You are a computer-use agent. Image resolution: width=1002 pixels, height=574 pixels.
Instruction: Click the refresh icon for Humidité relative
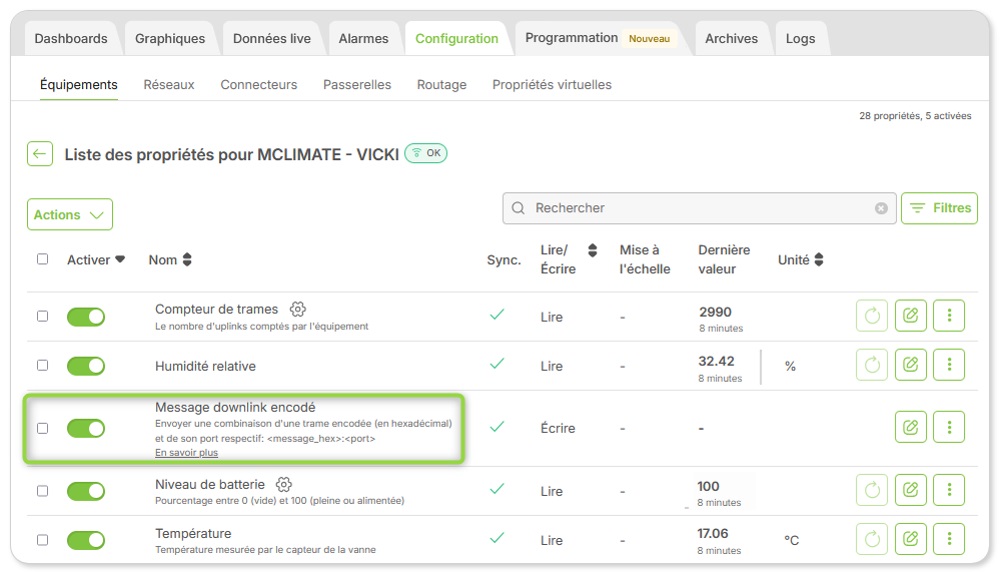[872, 365]
